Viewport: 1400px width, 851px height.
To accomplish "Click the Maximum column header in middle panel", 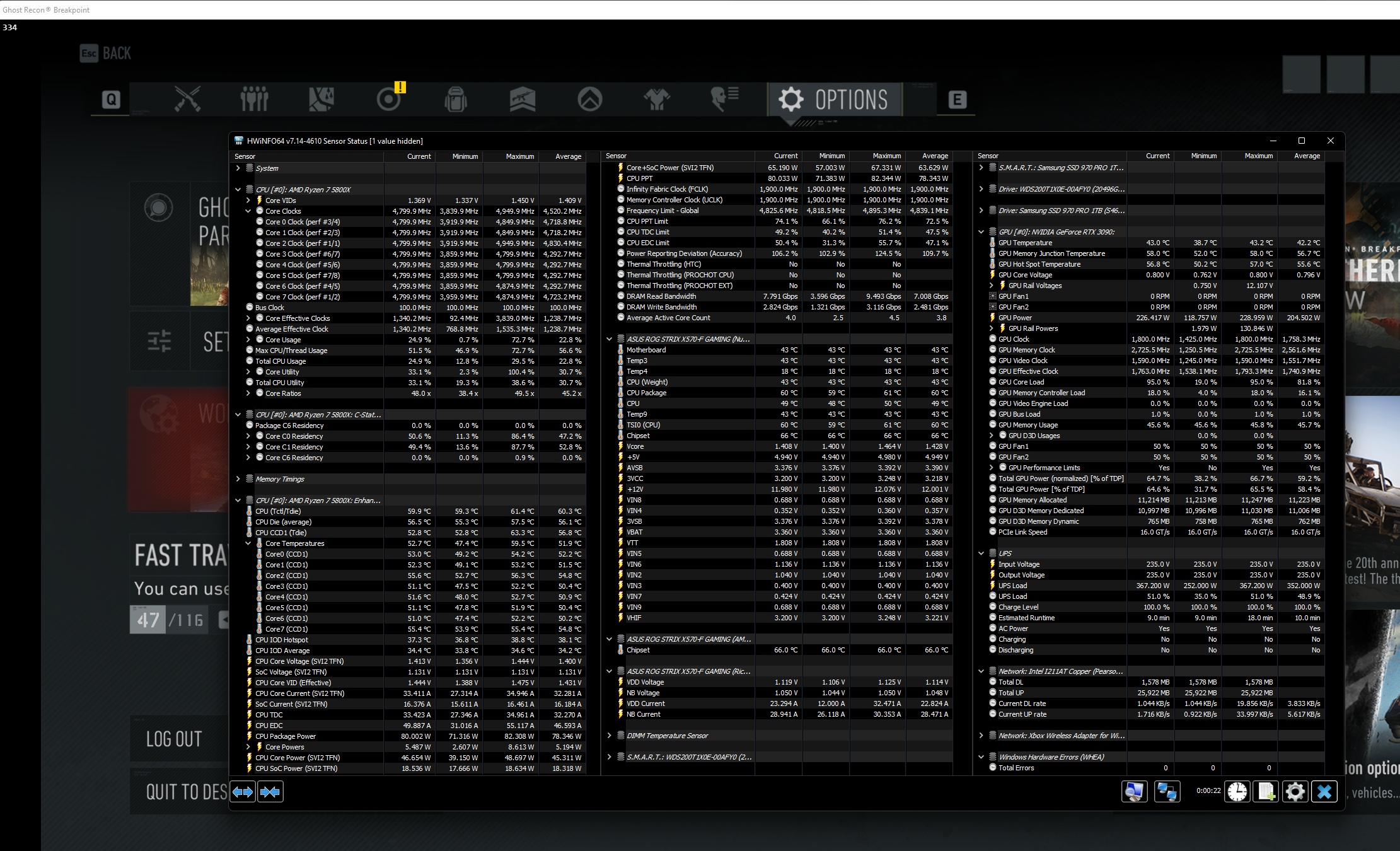I will 877,156.
